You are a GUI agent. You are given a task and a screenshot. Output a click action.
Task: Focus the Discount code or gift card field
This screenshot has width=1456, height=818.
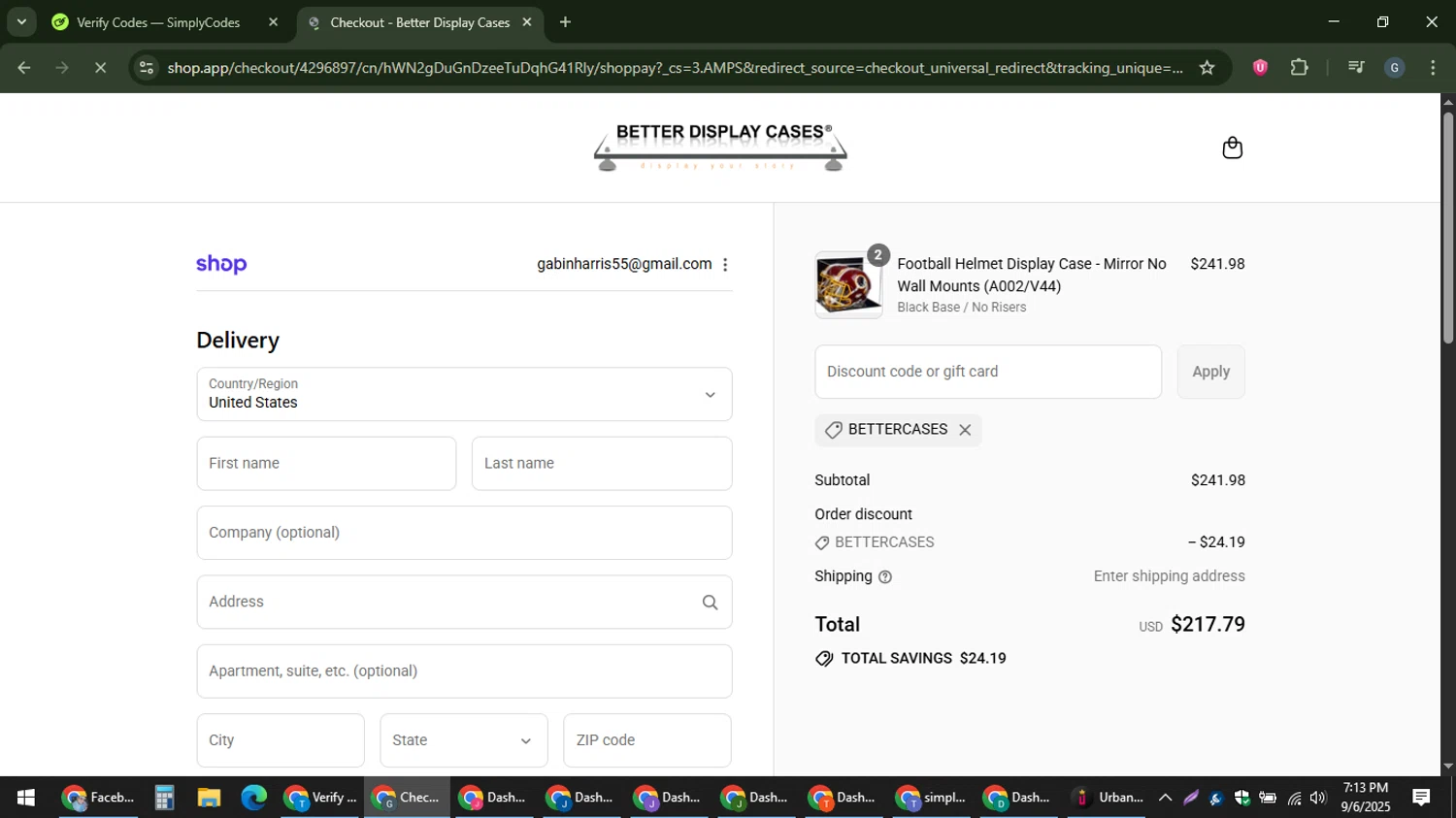(x=988, y=372)
